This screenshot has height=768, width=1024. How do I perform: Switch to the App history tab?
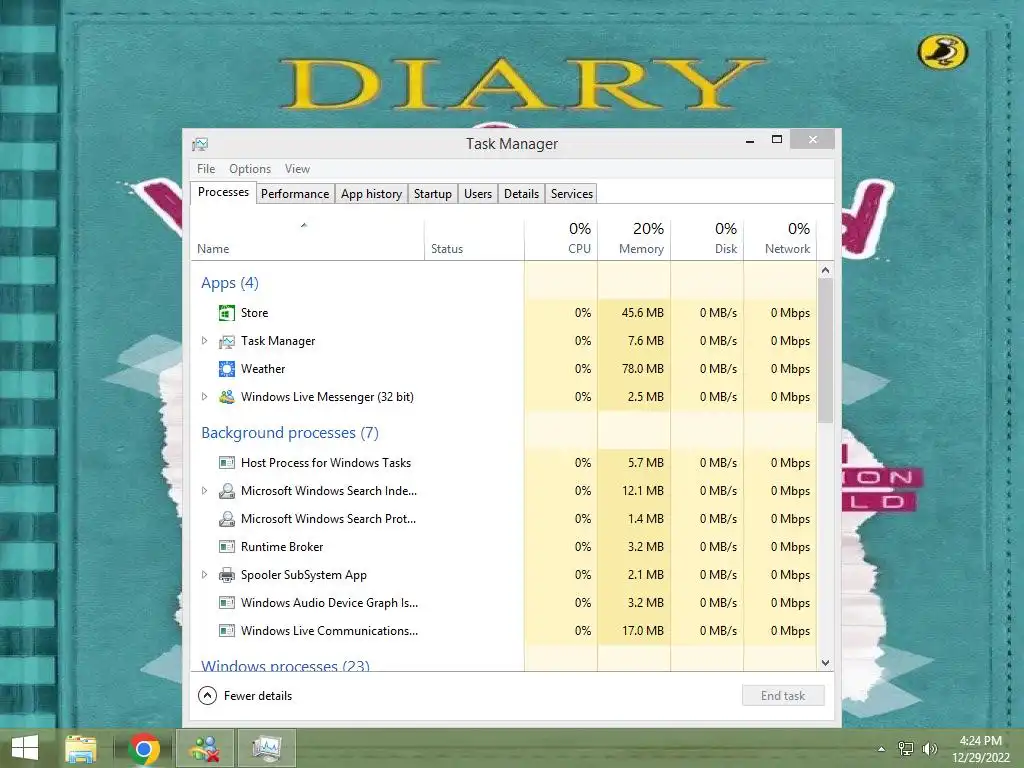[x=371, y=194]
